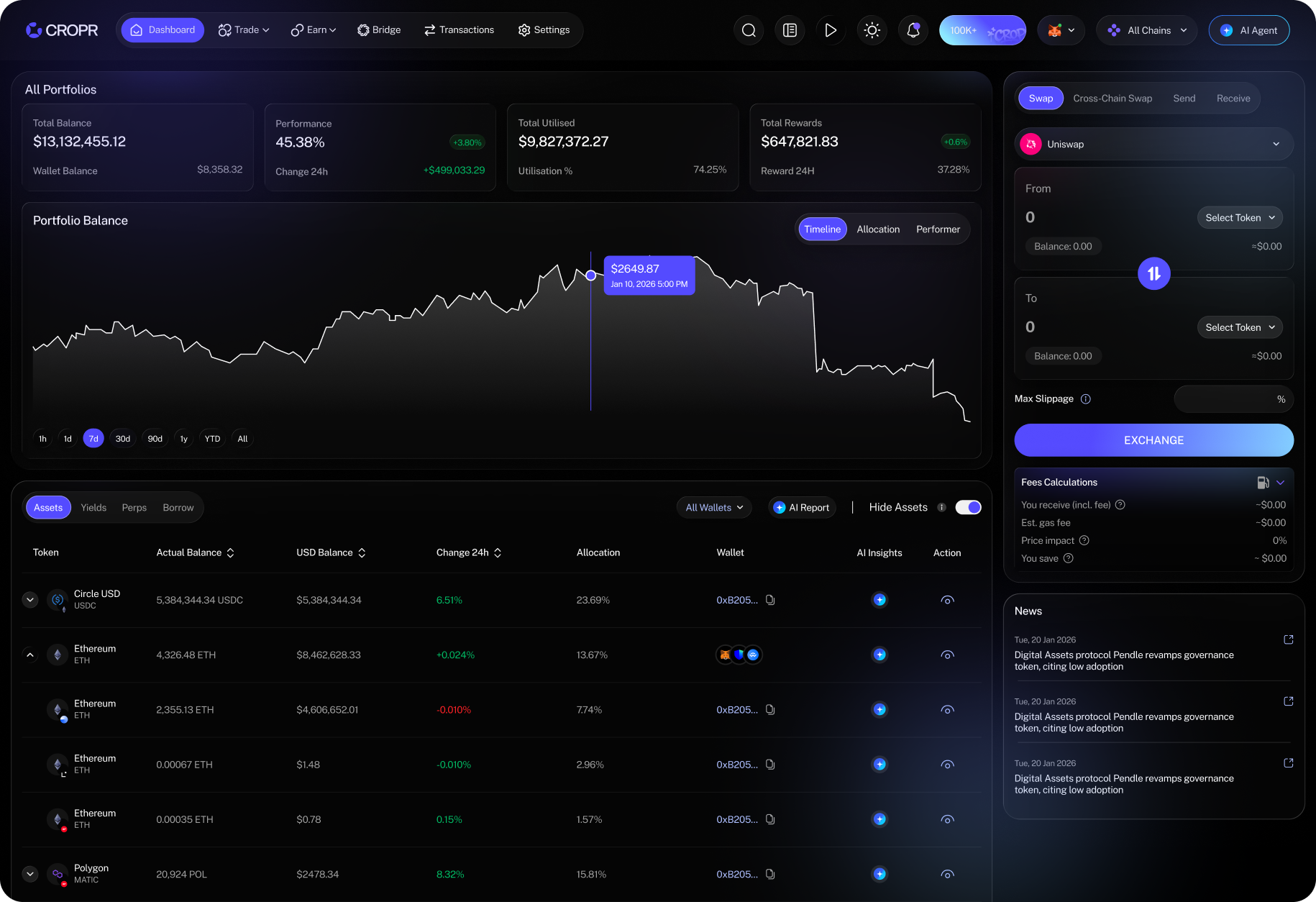Click the Hide Assets info icon
Image resolution: width=1316 pixels, height=902 pixels.
pyautogui.click(x=941, y=508)
